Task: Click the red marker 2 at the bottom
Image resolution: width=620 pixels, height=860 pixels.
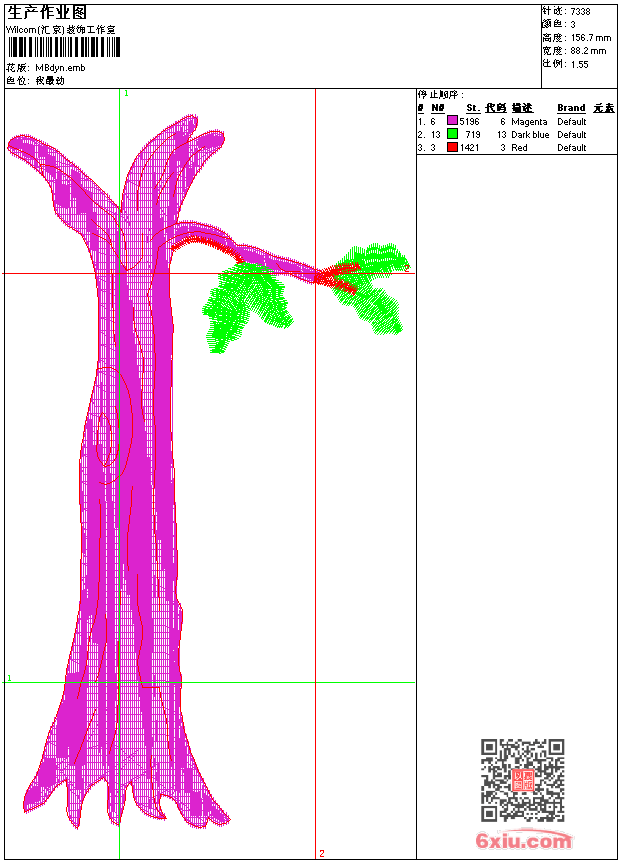Action: click(322, 853)
